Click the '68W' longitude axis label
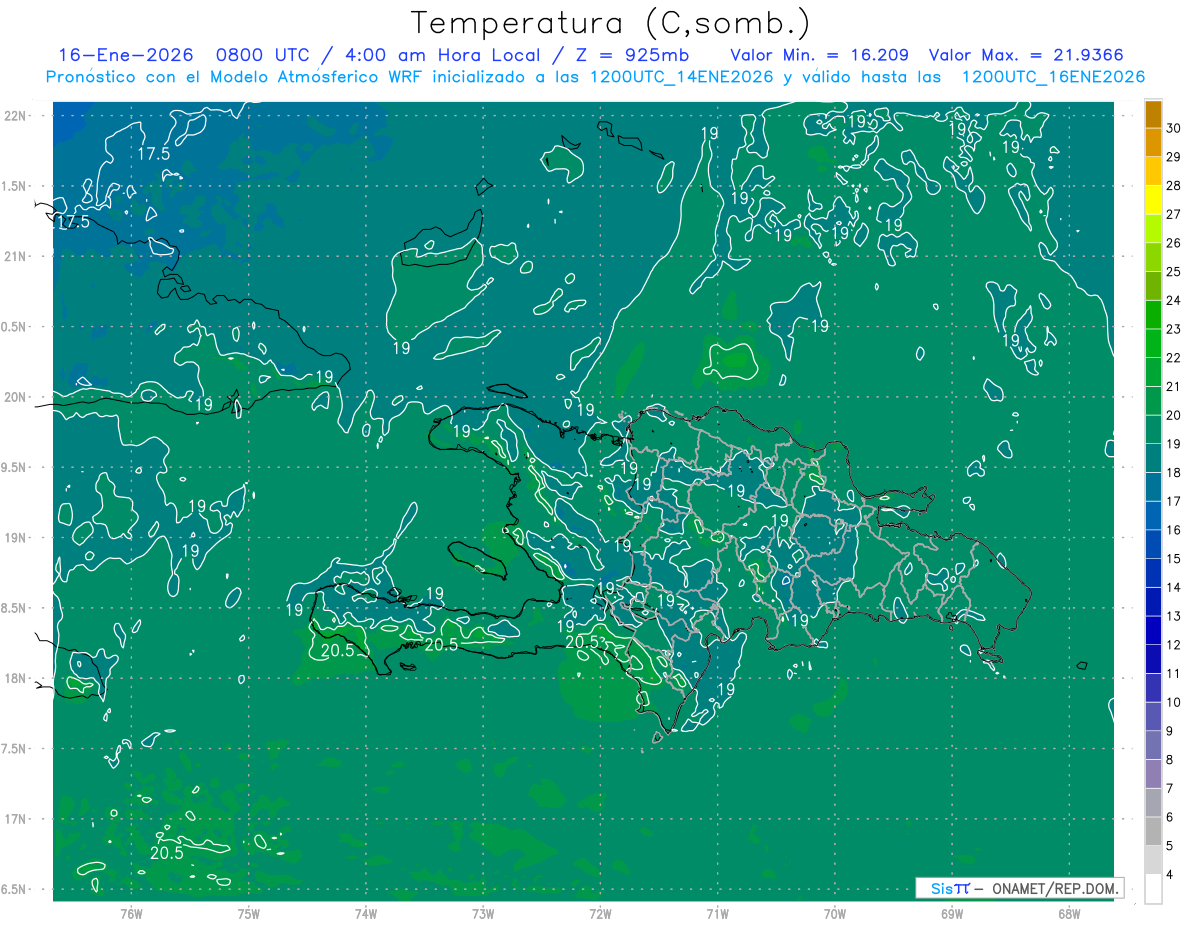The height and width of the screenshot is (927, 1200). [x=1069, y=913]
